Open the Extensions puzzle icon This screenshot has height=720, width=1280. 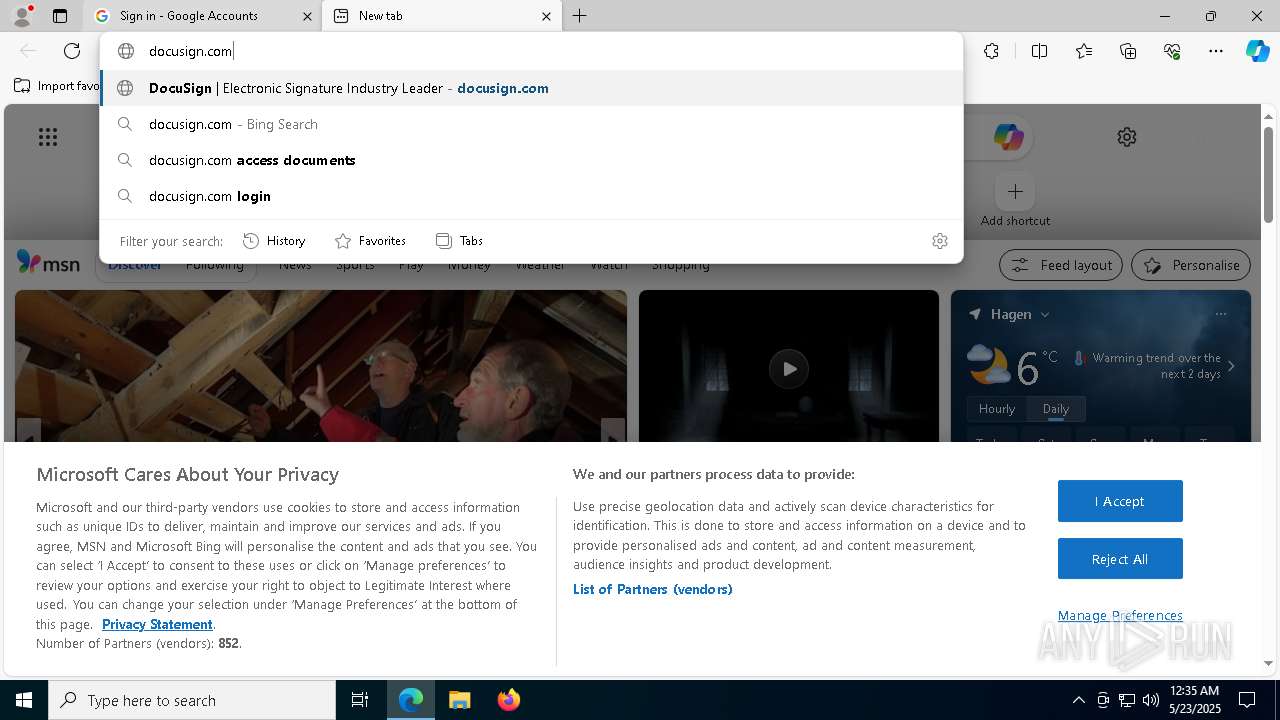[991, 51]
